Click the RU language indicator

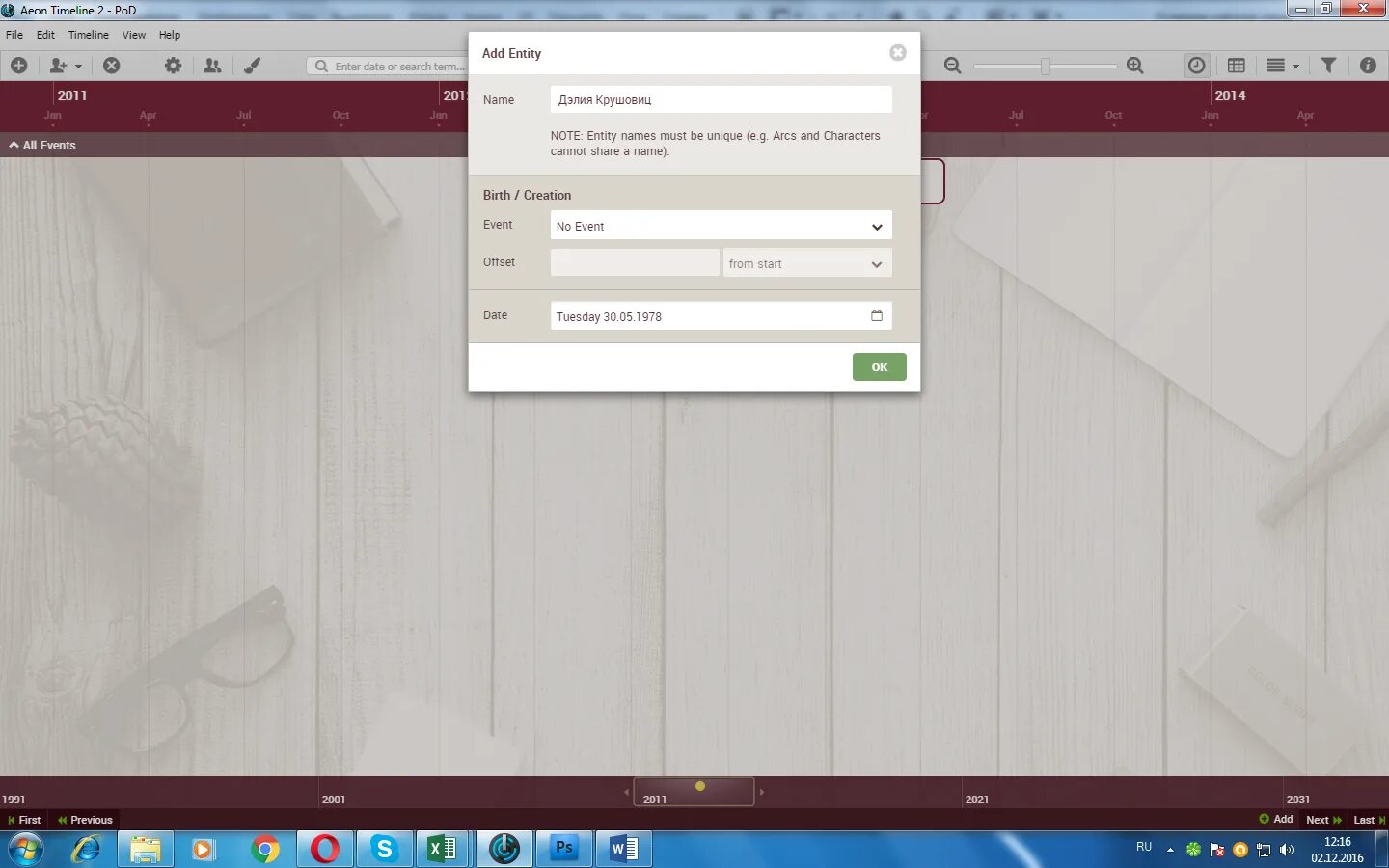1144,847
